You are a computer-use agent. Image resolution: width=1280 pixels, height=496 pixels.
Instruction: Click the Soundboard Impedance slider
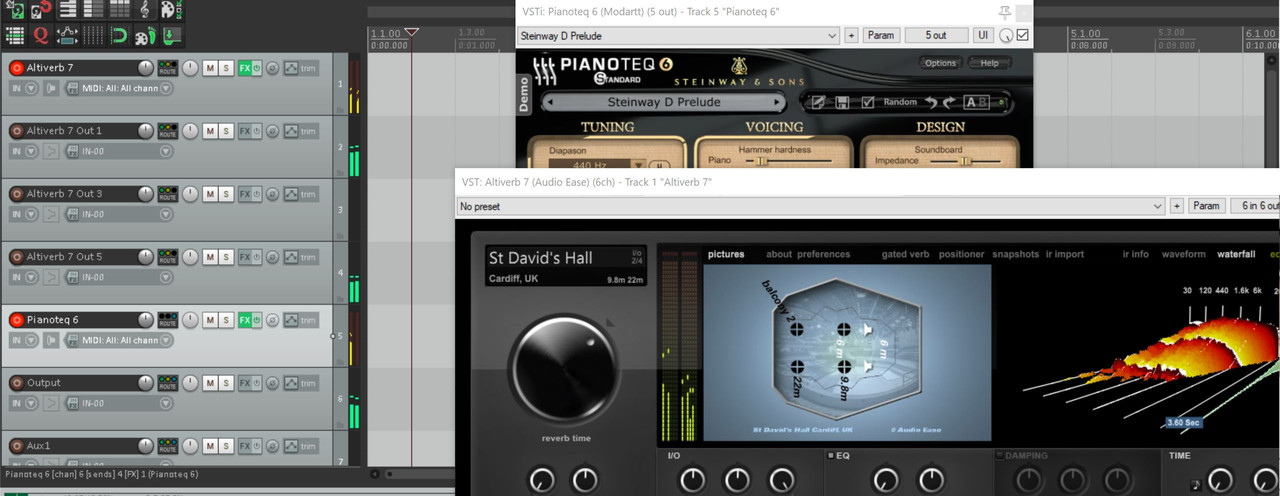966,161
